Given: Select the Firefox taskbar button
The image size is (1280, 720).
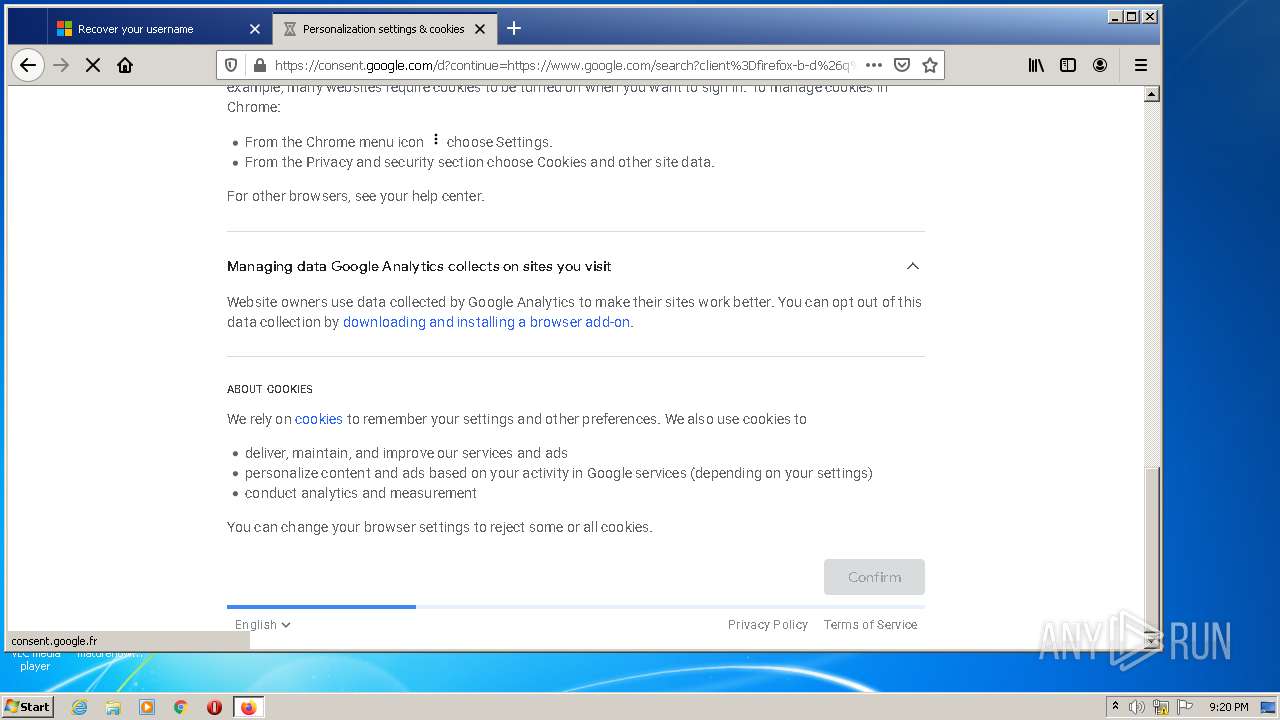Looking at the screenshot, I should 248,707.
